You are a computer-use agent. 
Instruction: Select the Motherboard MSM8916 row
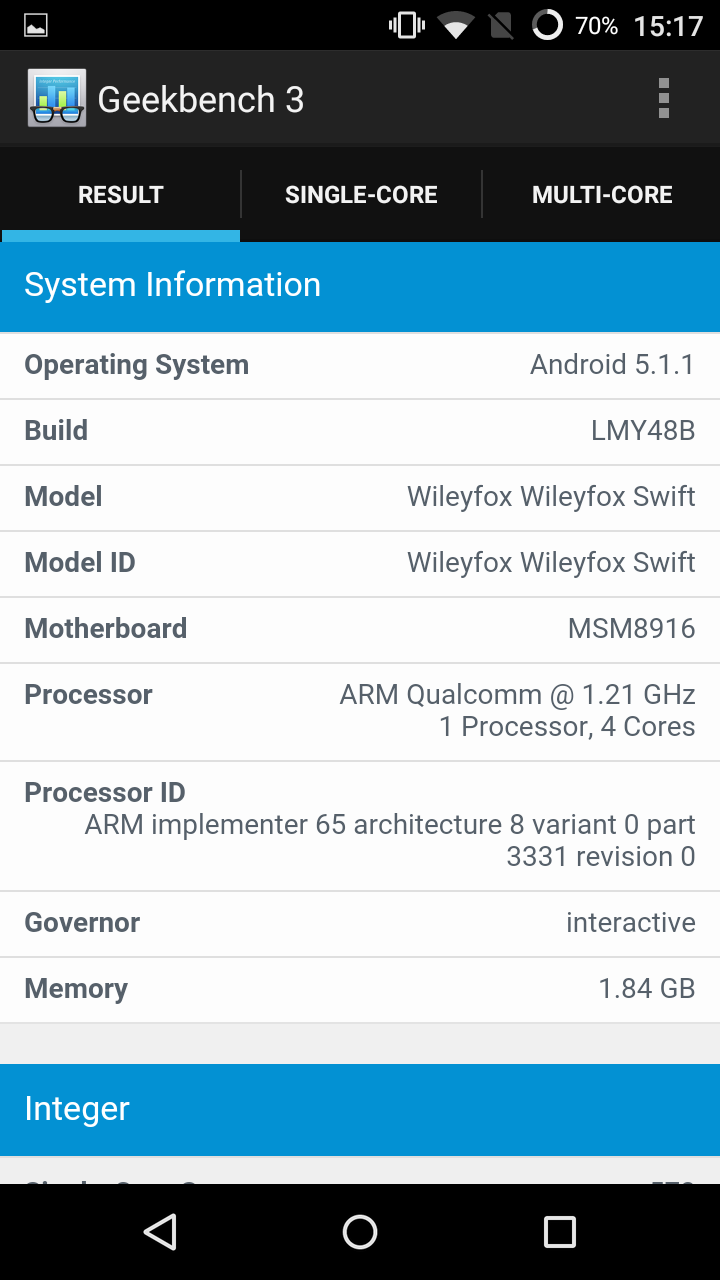point(360,630)
